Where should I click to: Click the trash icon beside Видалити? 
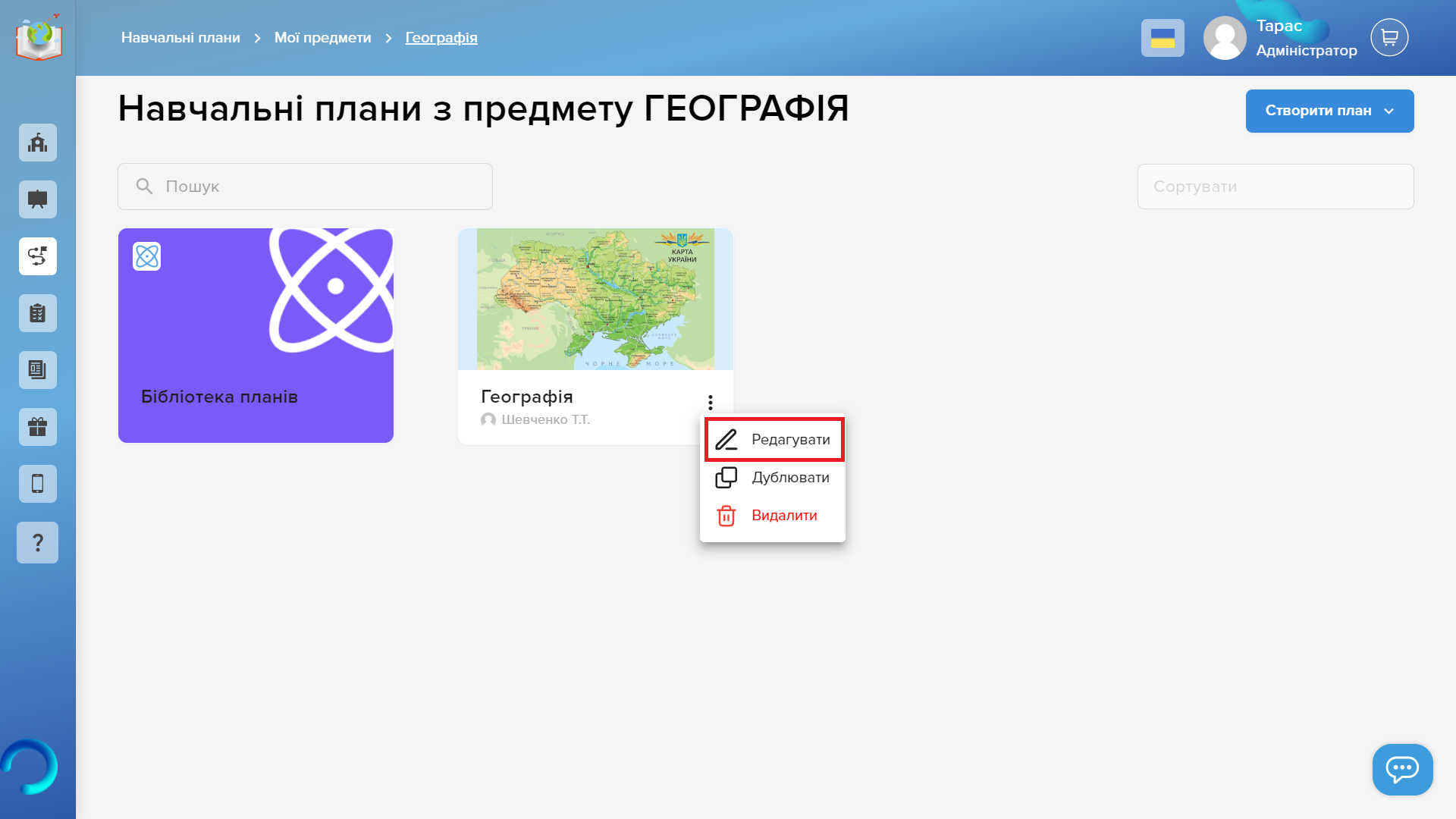(x=726, y=516)
